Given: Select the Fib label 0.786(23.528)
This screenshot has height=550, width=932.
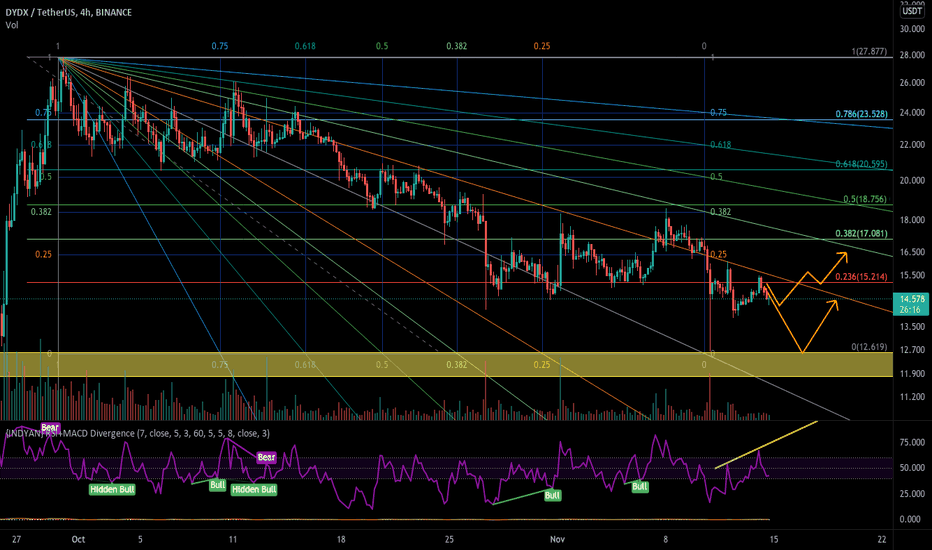Looking at the screenshot, I should [861, 114].
